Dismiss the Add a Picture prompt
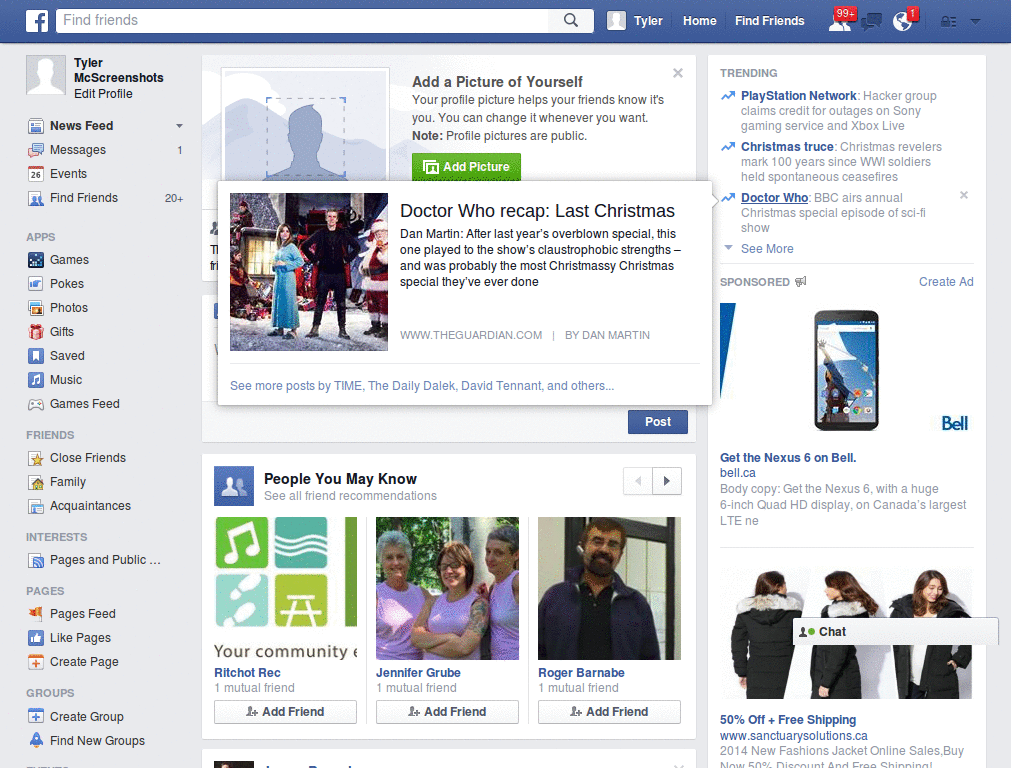Screen dimensions: 1024x768 (x=678, y=73)
